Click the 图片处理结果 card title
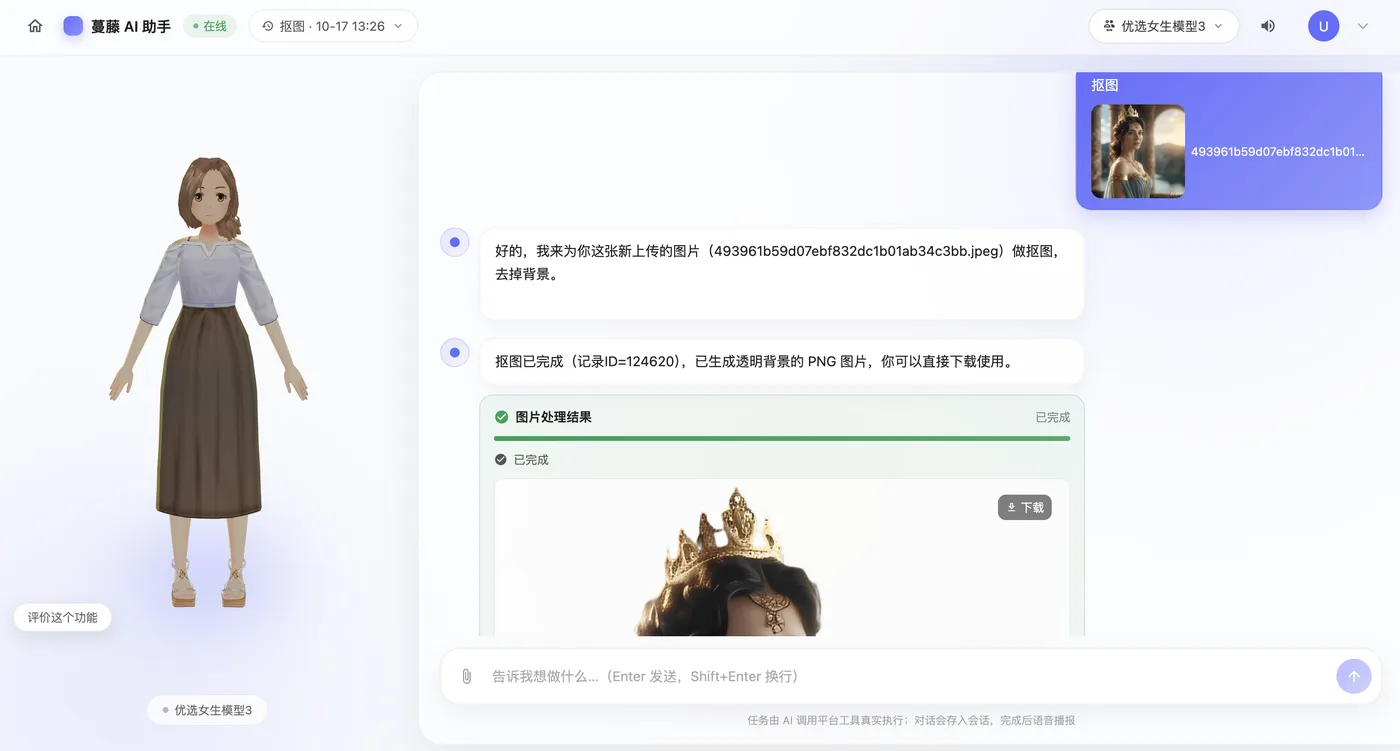 click(553, 417)
